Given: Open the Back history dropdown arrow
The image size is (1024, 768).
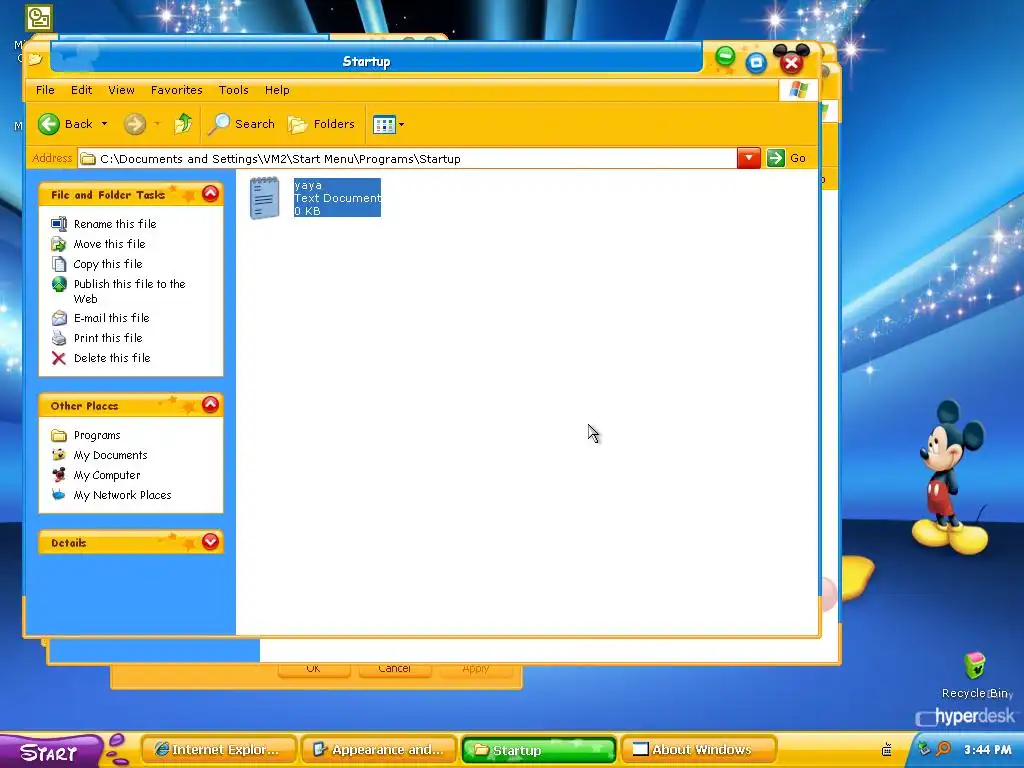Looking at the screenshot, I should (x=104, y=124).
